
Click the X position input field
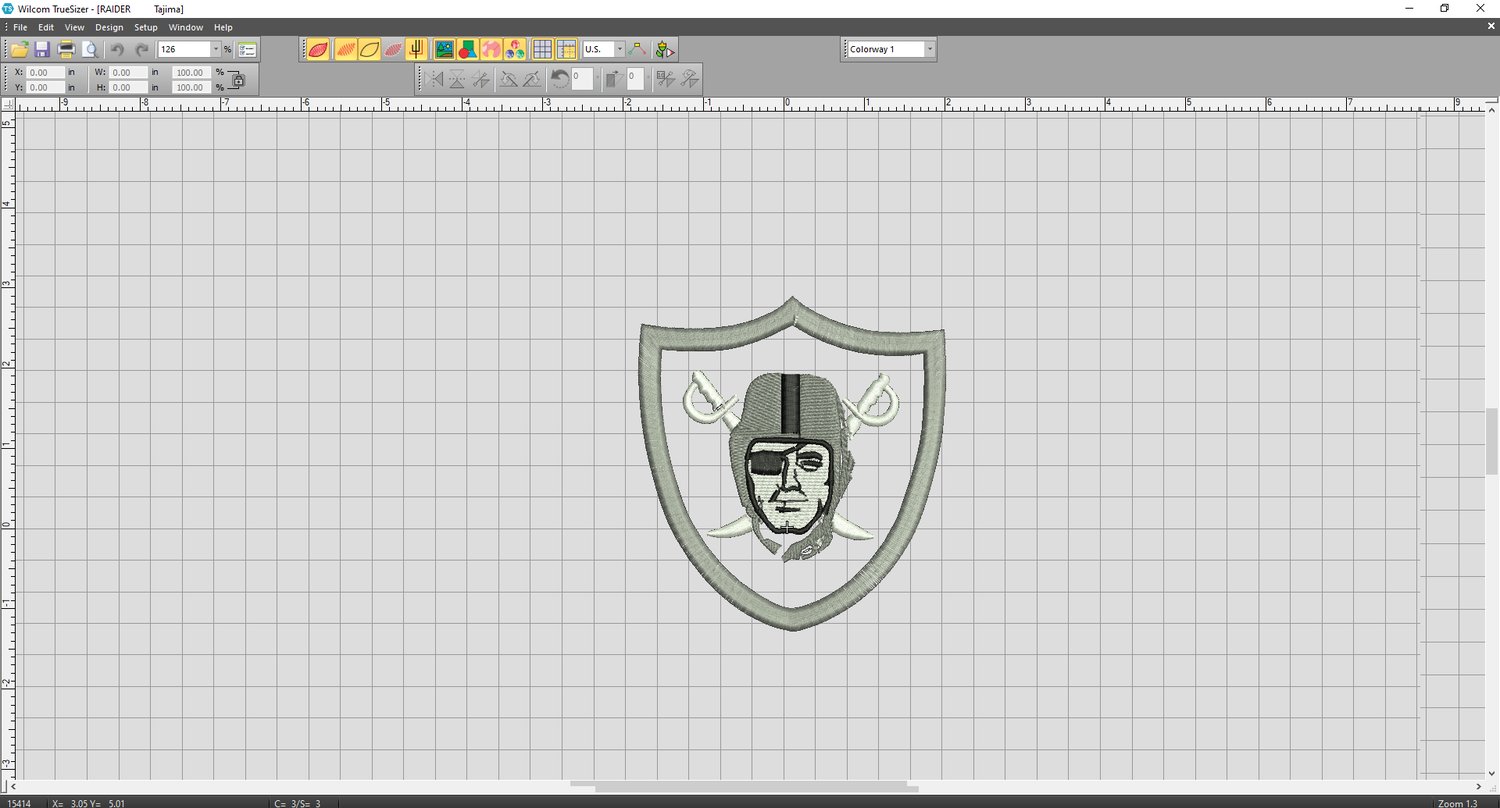[x=46, y=73]
